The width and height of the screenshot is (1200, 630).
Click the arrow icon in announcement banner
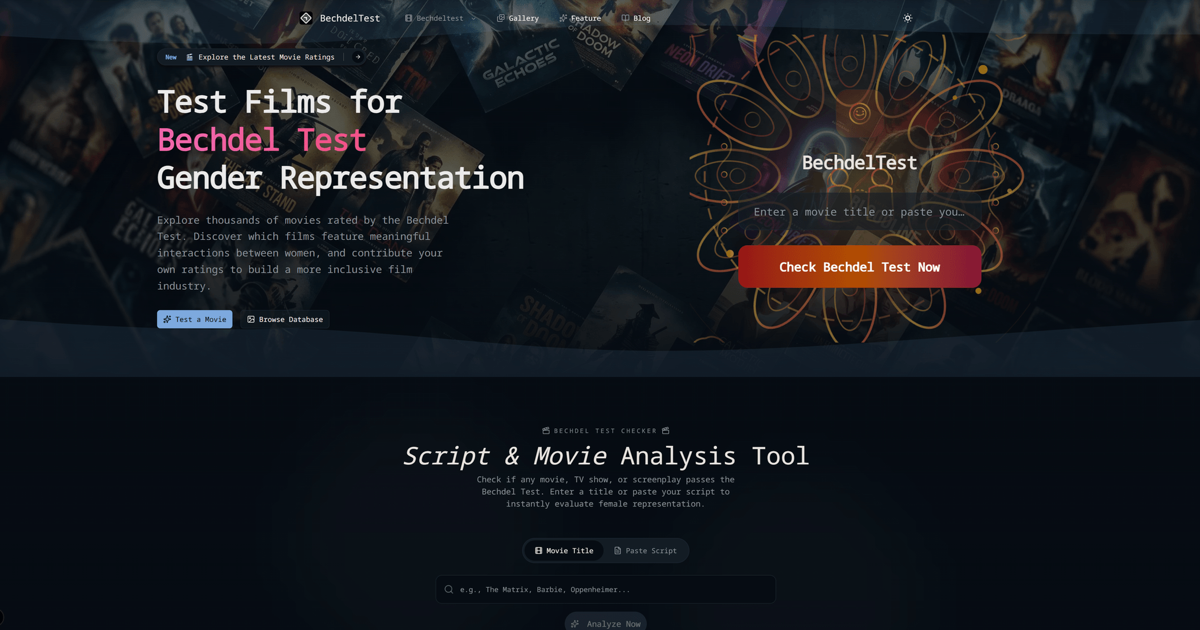pyautogui.click(x=358, y=57)
